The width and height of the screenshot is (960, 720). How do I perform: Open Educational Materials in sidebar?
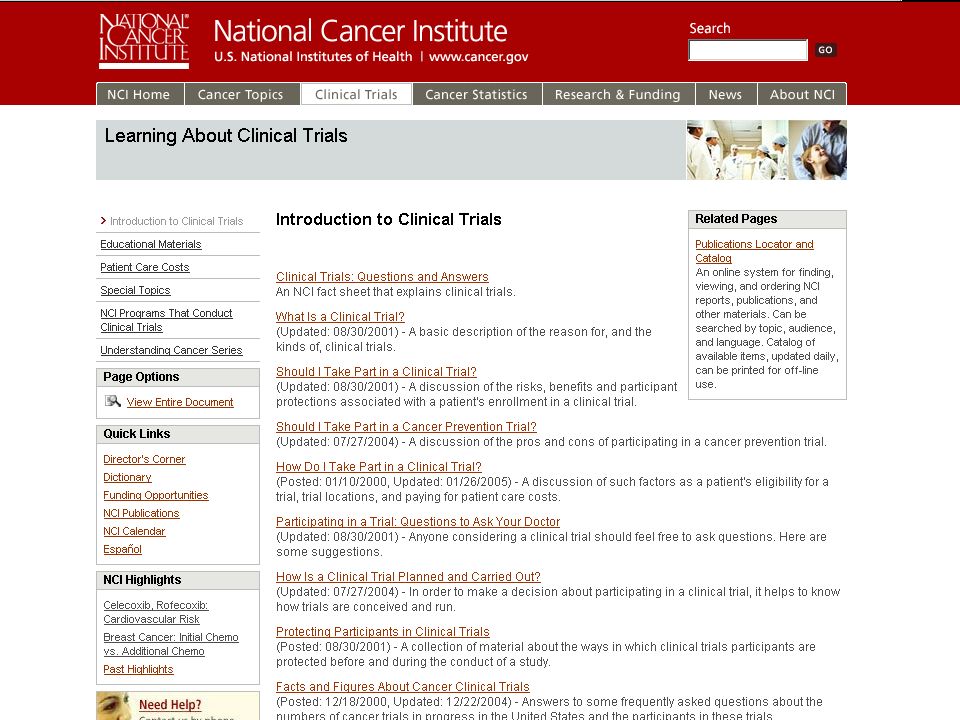click(x=151, y=244)
